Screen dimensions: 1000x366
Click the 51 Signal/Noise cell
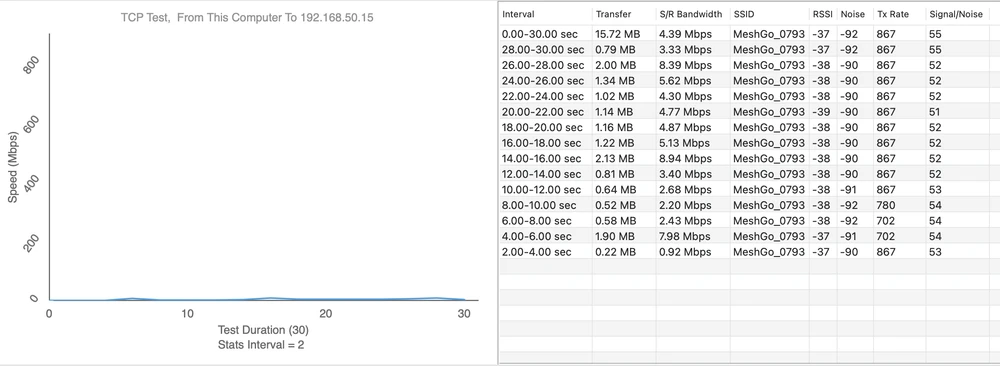pyautogui.click(x=936, y=112)
